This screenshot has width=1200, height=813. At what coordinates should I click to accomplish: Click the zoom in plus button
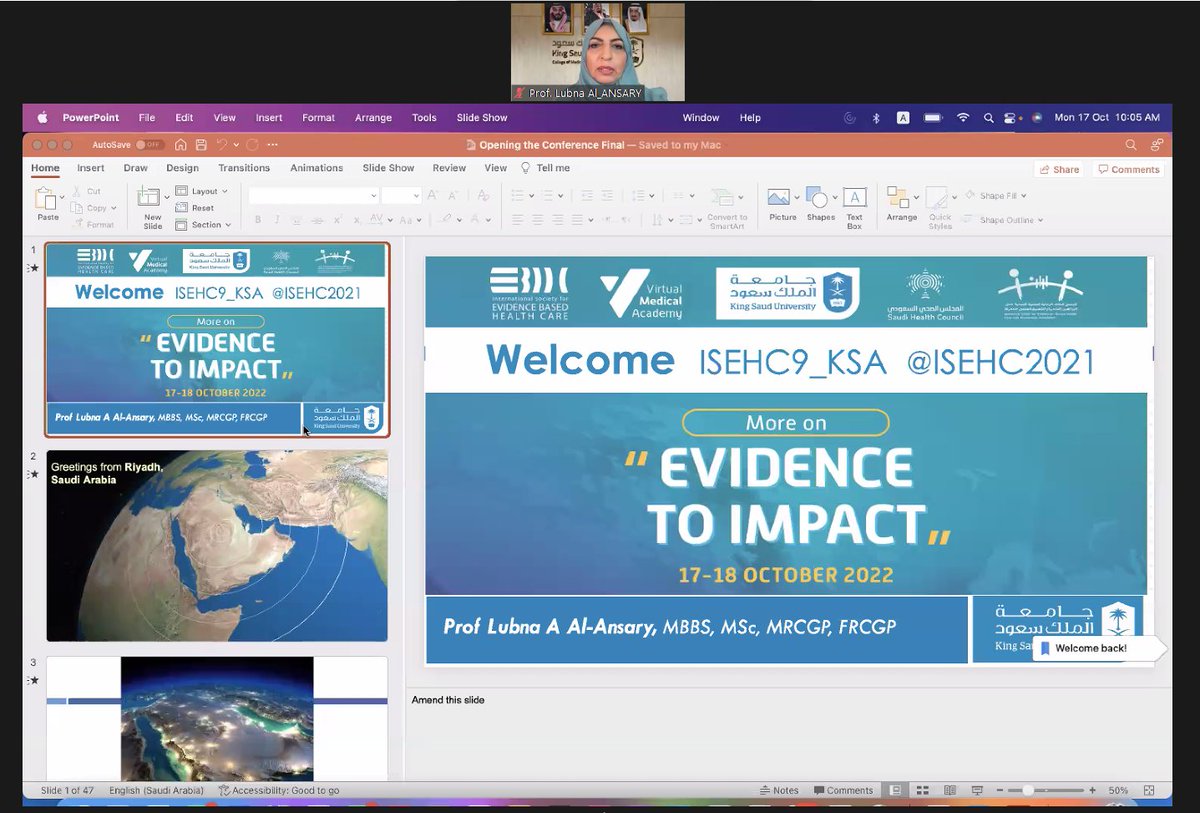point(1092,790)
